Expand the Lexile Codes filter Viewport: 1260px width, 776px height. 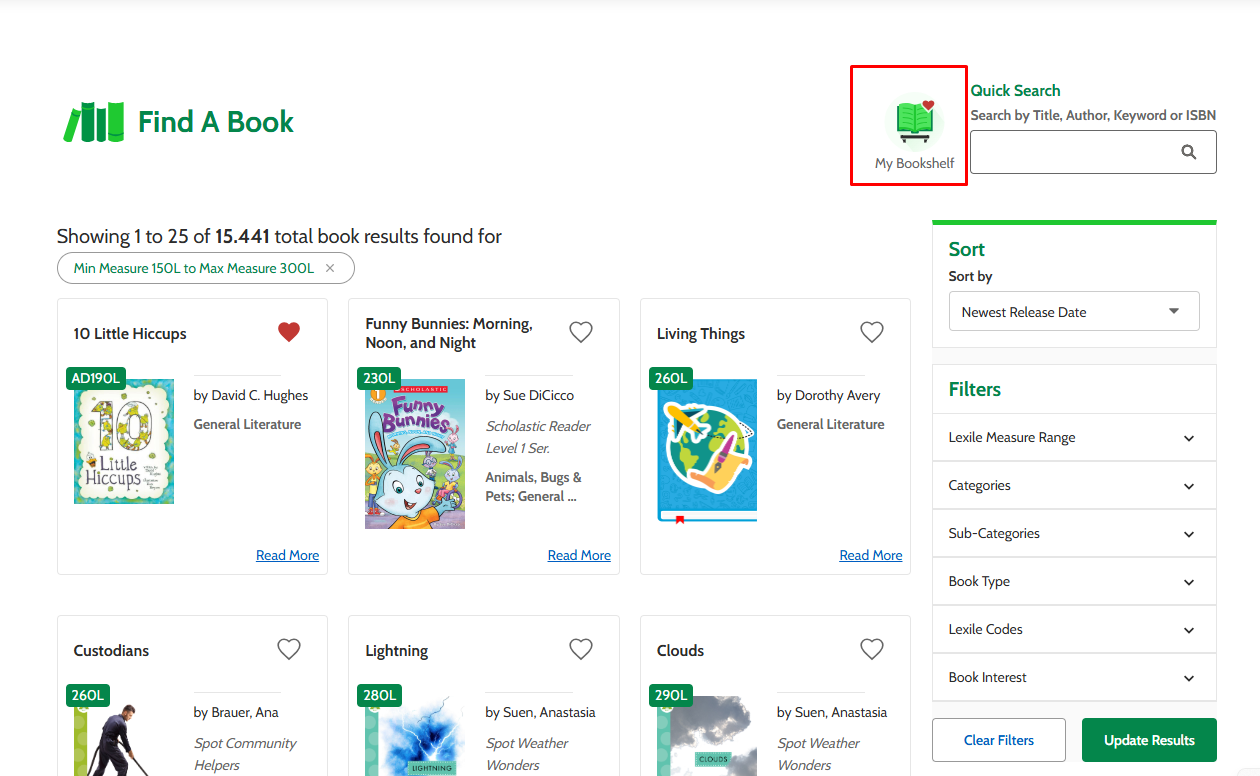[1074, 629]
